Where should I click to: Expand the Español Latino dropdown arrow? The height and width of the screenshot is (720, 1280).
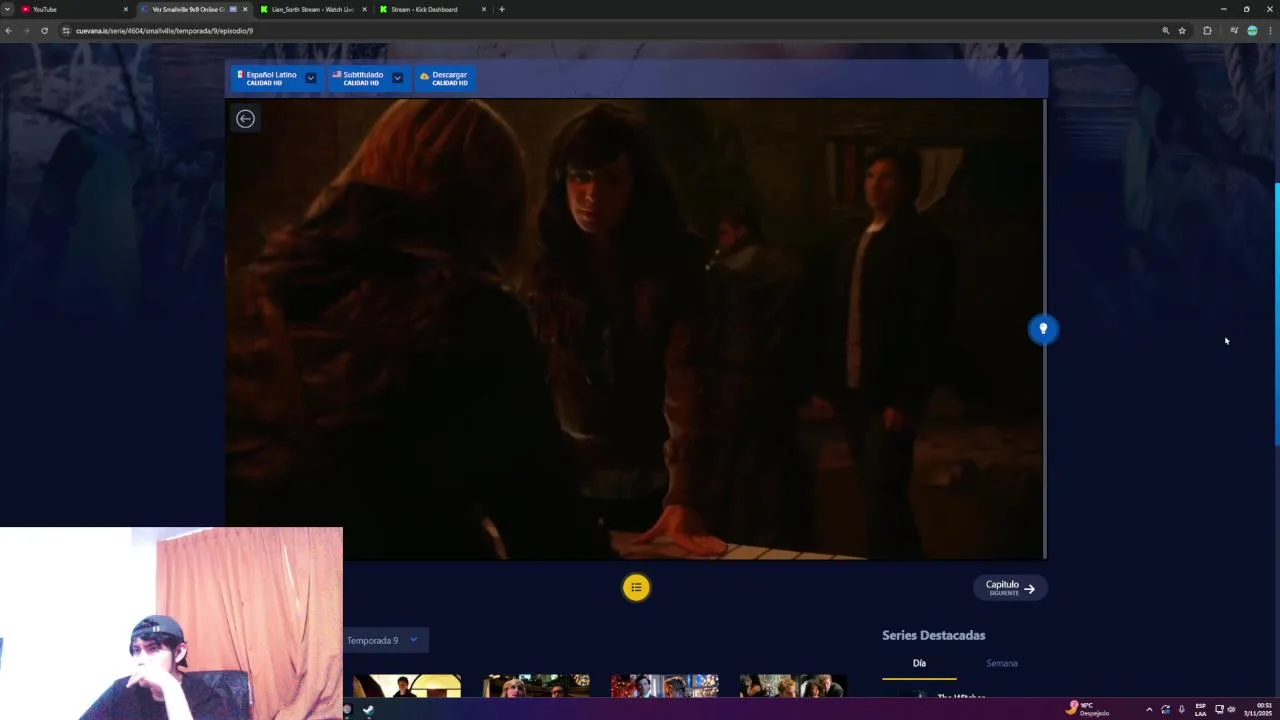311,78
